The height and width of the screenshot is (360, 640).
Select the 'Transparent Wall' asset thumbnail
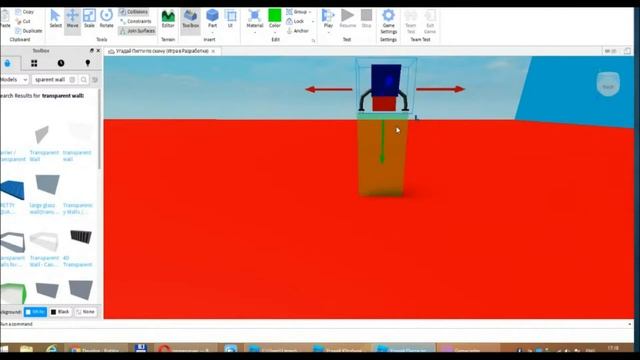pos(42,134)
